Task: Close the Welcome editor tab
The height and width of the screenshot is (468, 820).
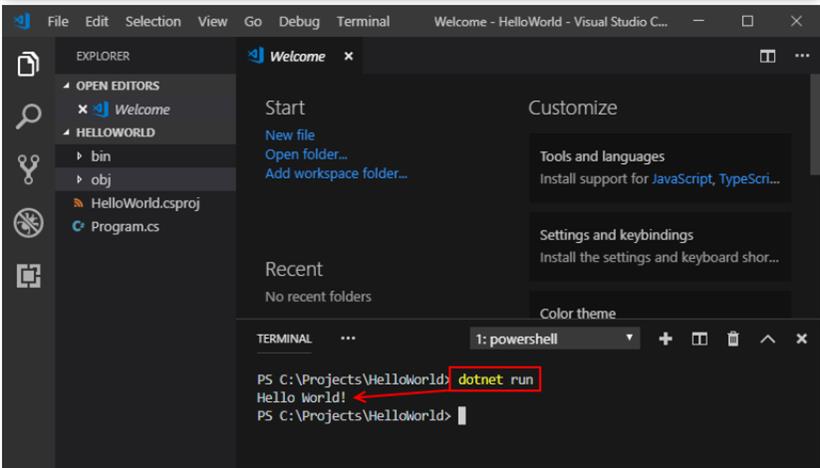Action: (x=348, y=56)
